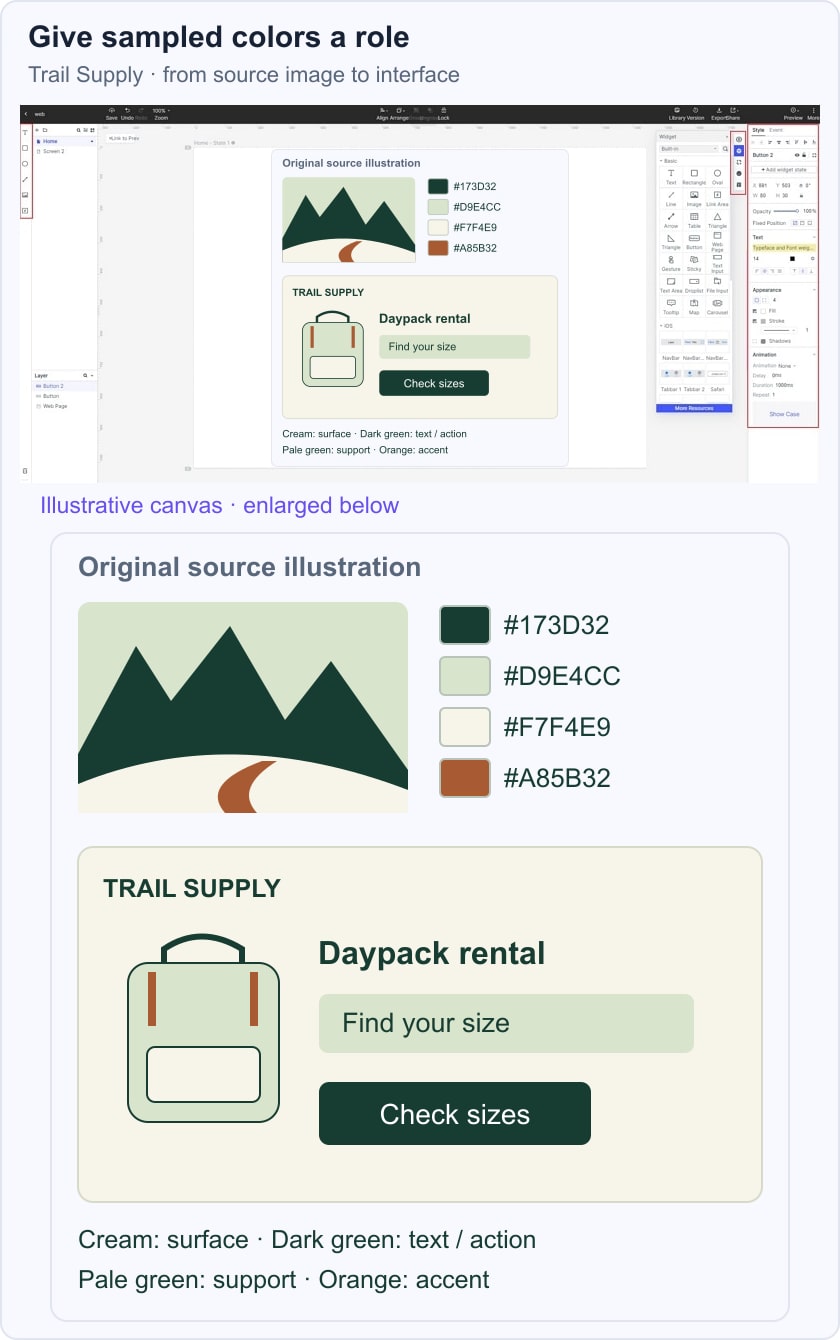Click the Undo icon in top bar

(128, 110)
